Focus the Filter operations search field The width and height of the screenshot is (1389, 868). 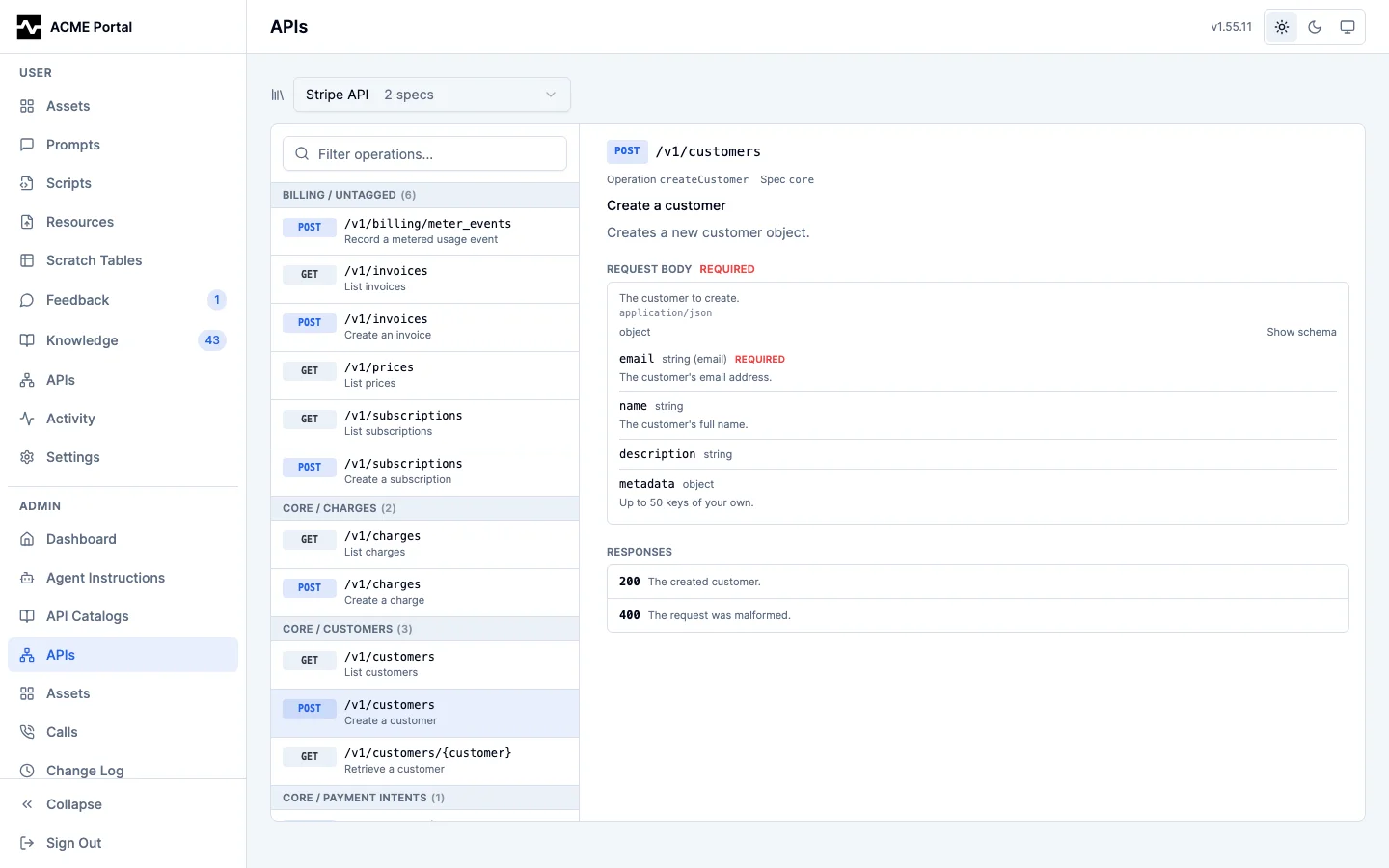(424, 153)
